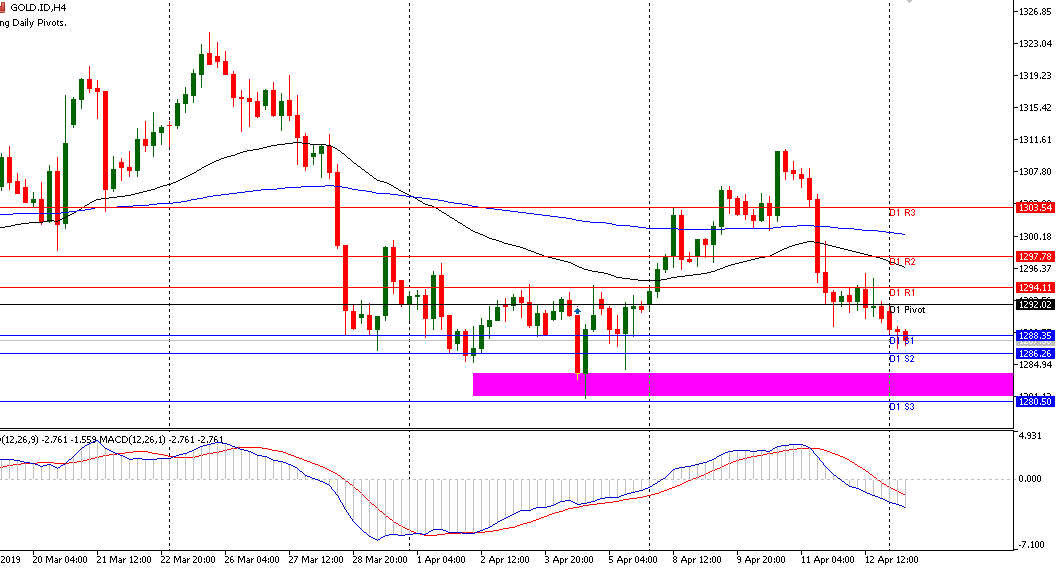The image size is (1059, 571).
Task: Click the red 1303.54 price tag
Action: [x=1035, y=207]
